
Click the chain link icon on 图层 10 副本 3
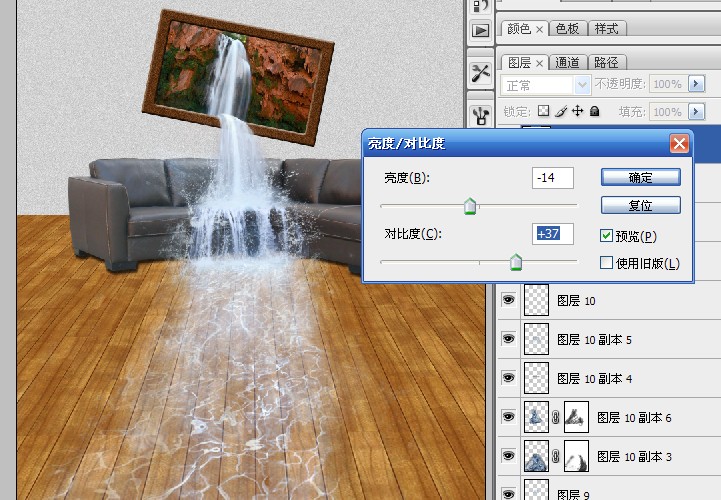coord(556,456)
